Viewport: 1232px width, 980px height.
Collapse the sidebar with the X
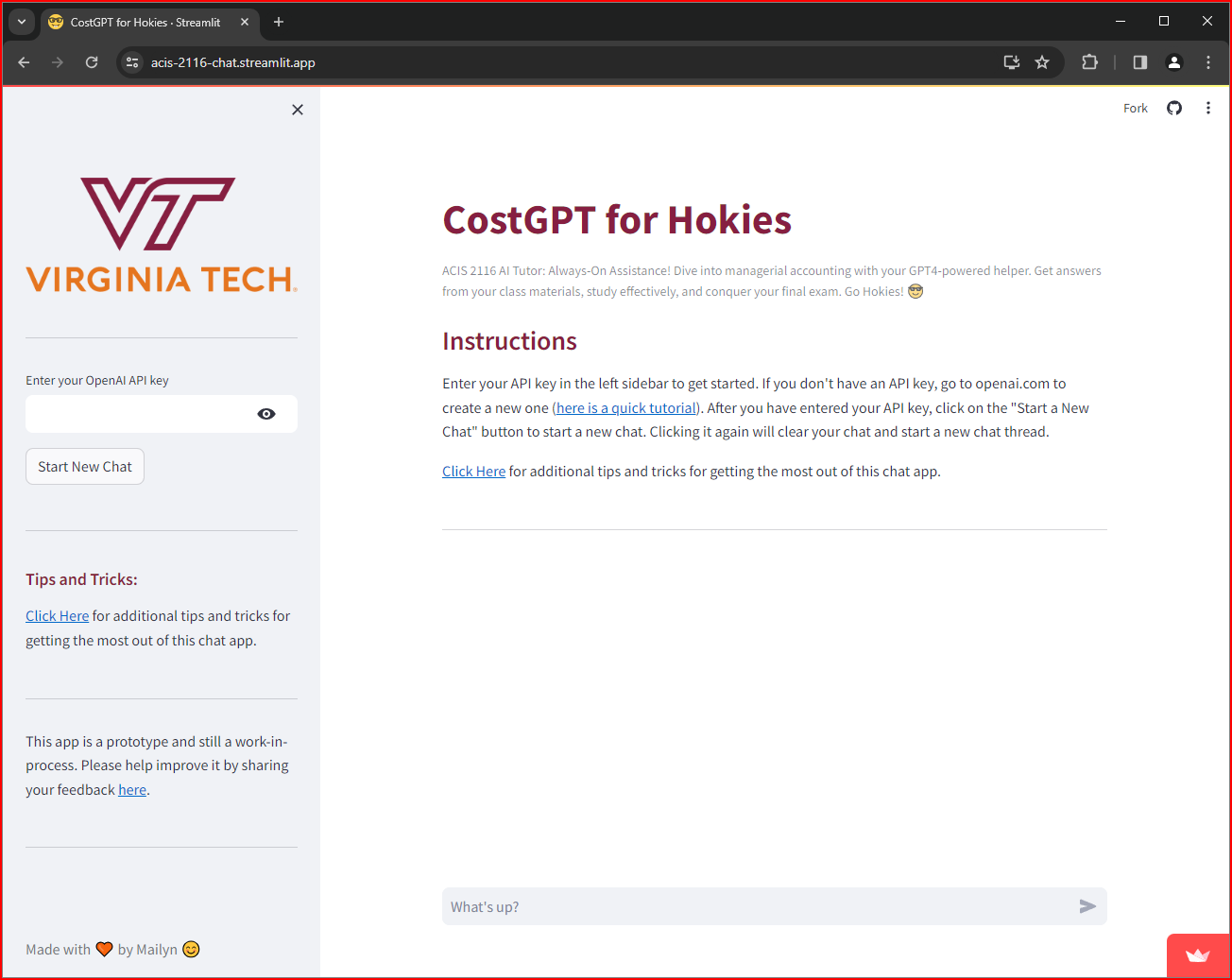click(297, 110)
